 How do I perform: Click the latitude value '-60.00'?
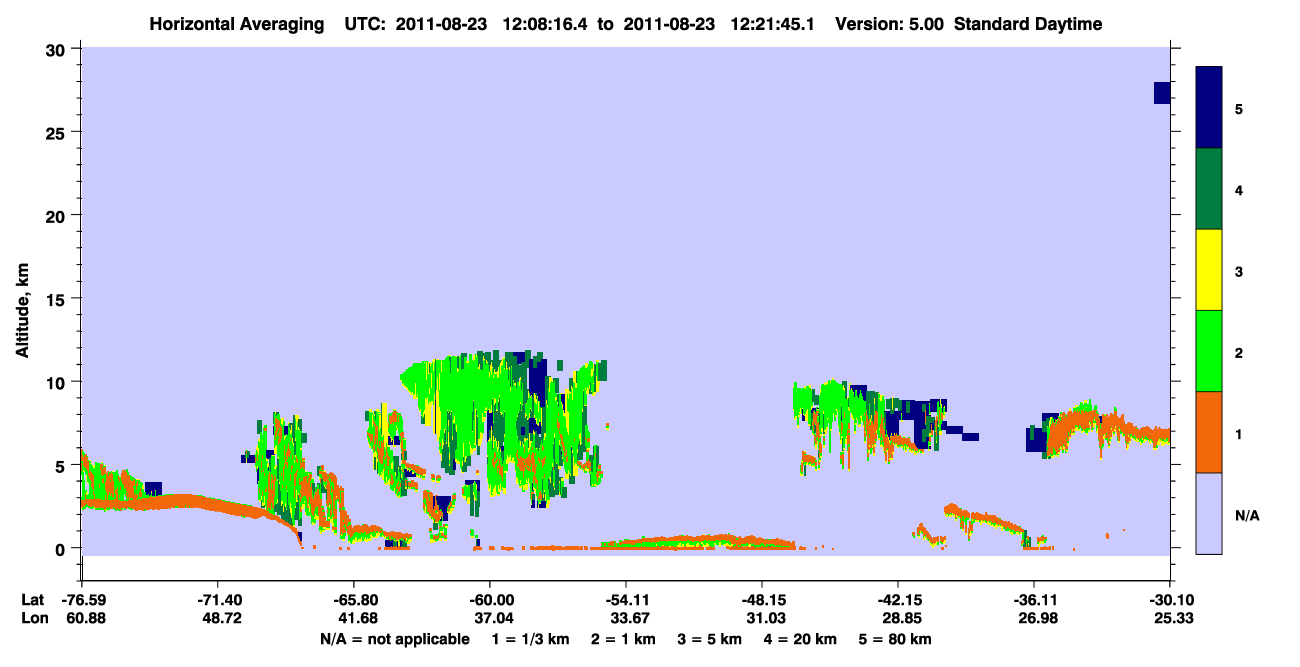point(489,600)
